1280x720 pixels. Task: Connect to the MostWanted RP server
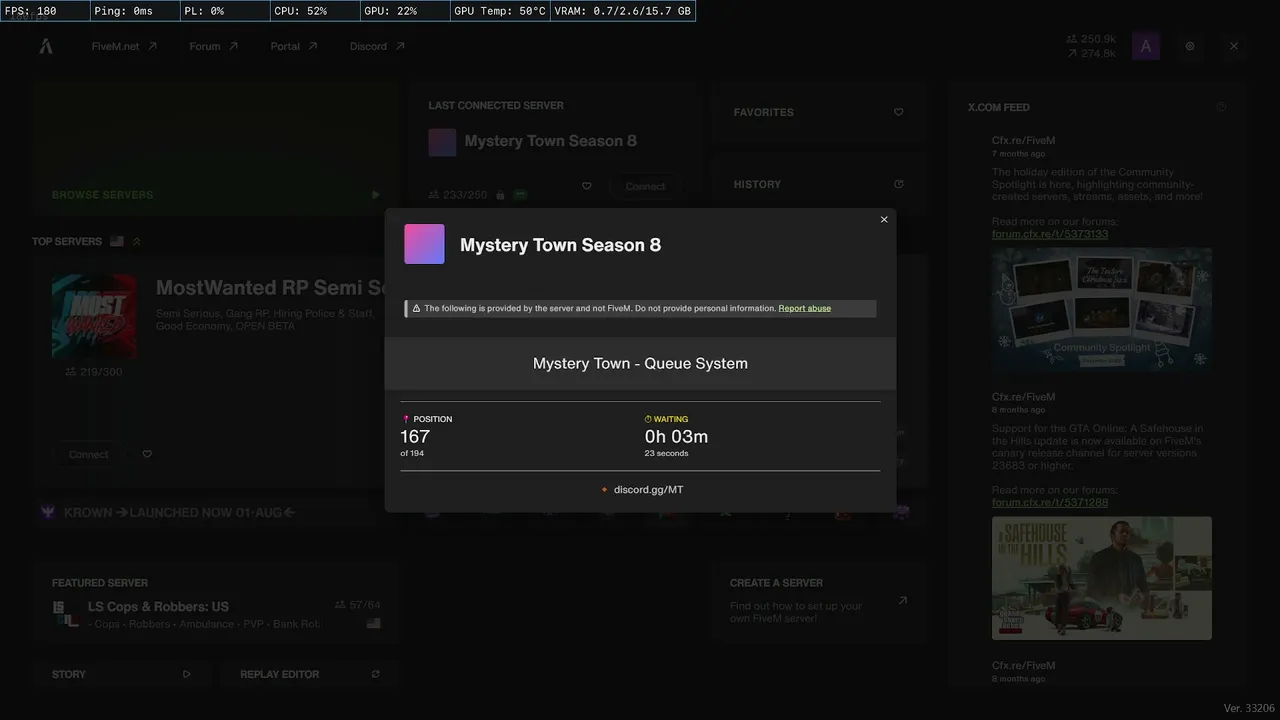(x=89, y=454)
